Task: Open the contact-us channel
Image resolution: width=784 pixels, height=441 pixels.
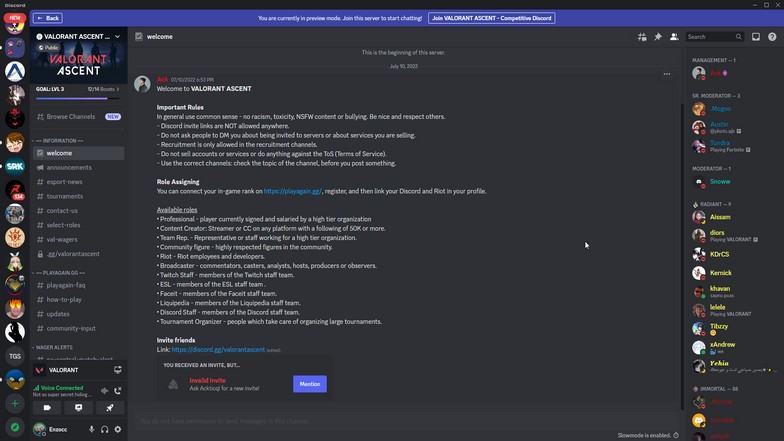Action: click(78, 210)
